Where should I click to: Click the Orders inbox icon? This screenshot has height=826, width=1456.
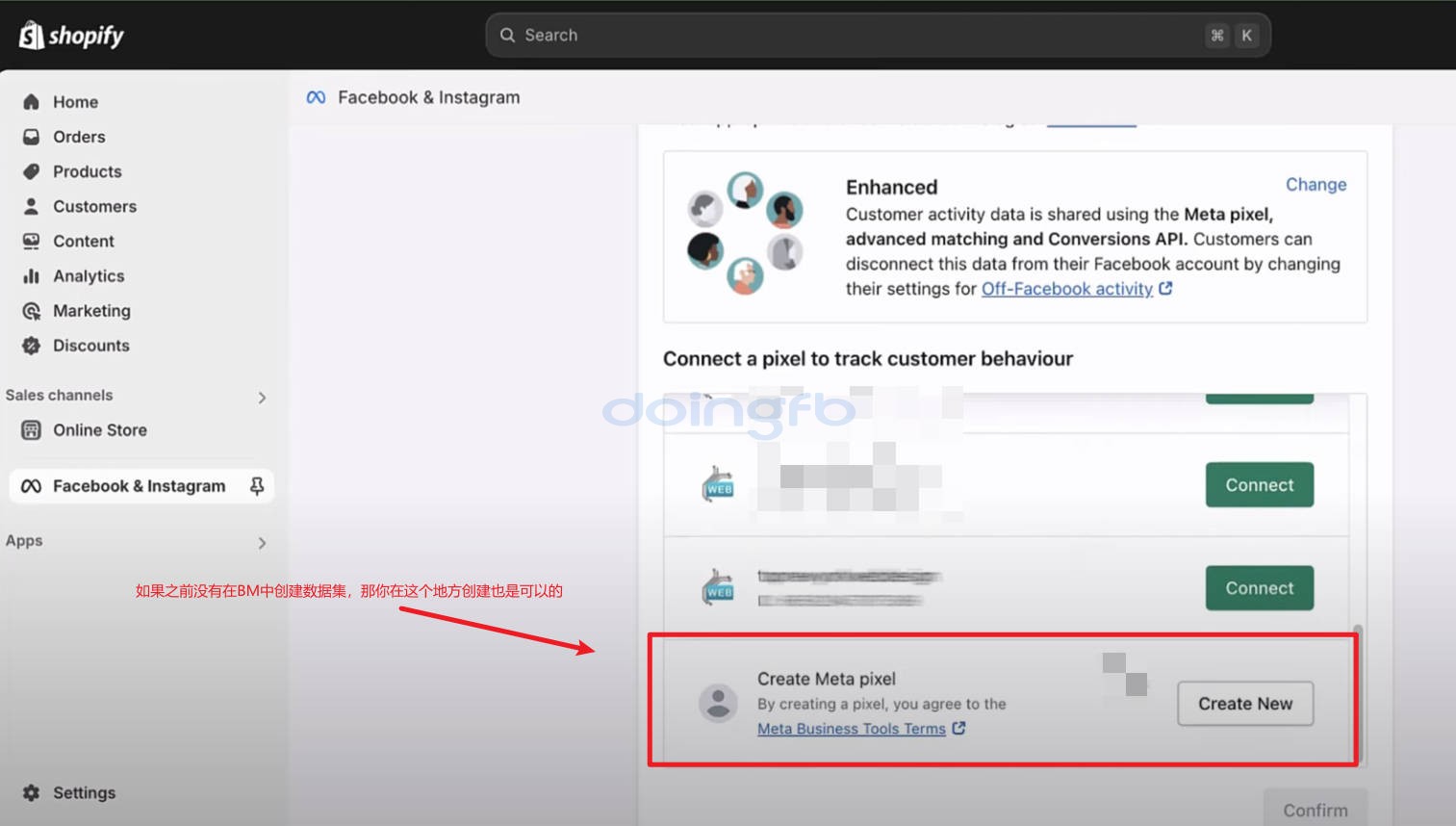pos(31,137)
